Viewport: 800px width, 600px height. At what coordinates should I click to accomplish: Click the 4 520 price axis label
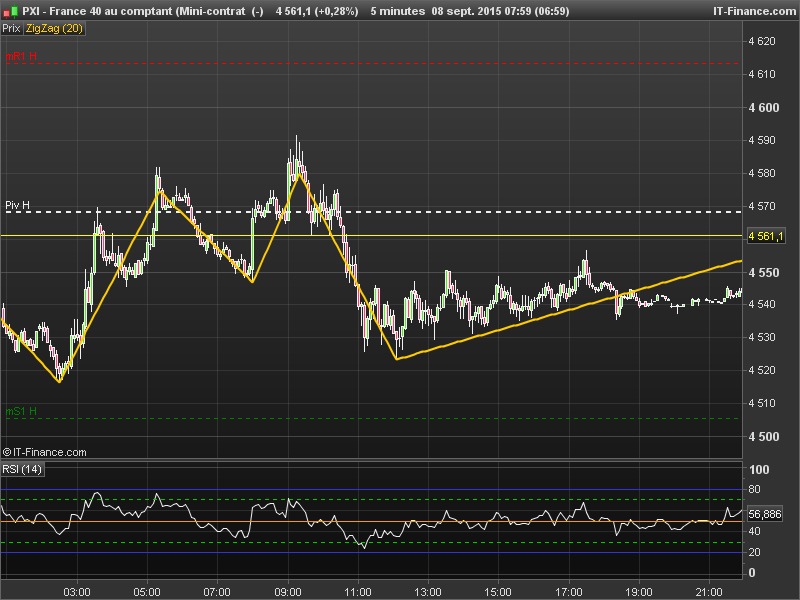coord(762,370)
